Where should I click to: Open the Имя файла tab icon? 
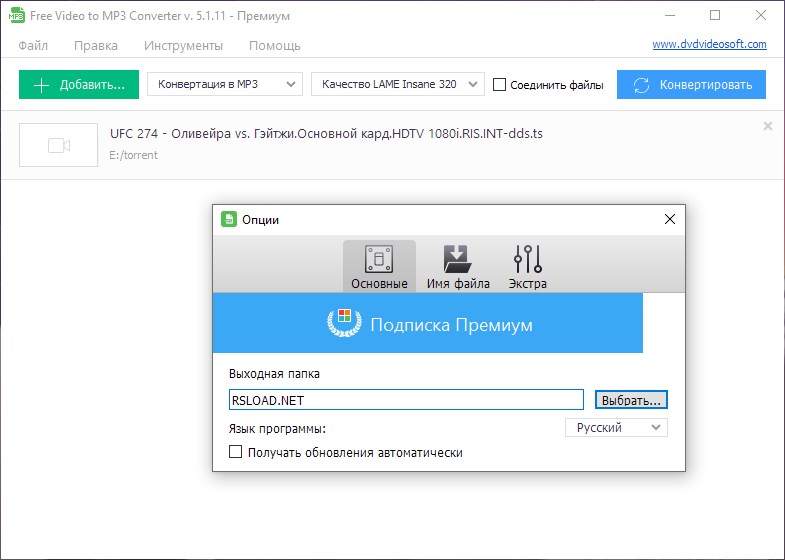458,260
